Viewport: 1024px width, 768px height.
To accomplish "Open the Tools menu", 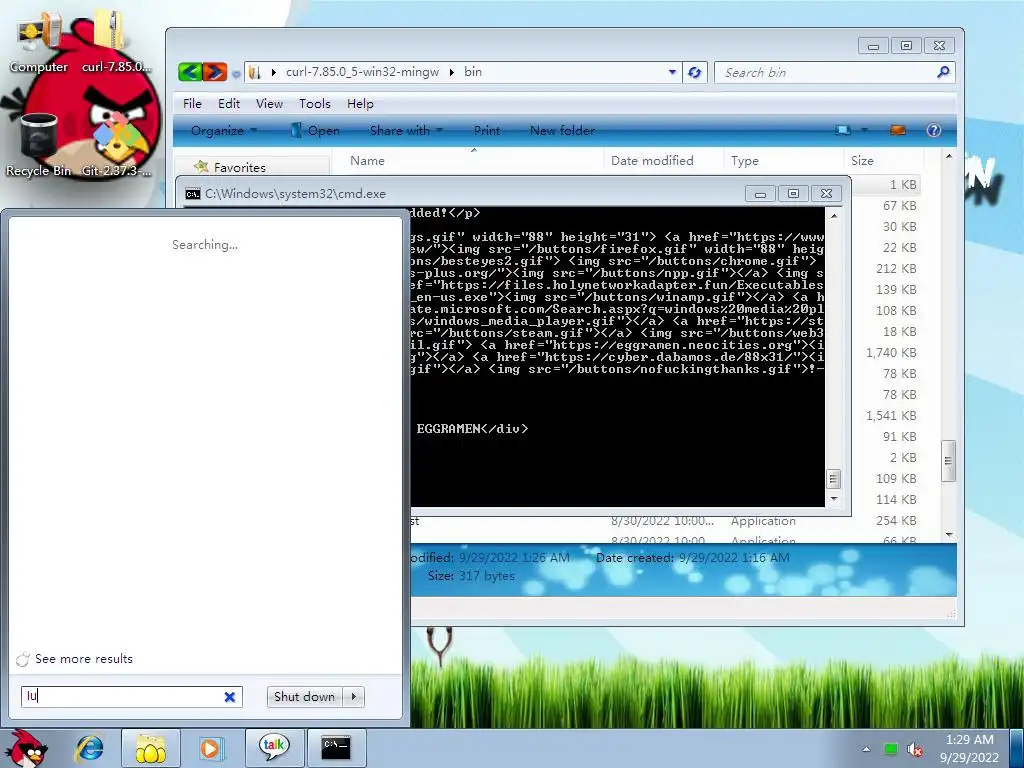I will 315,104.
